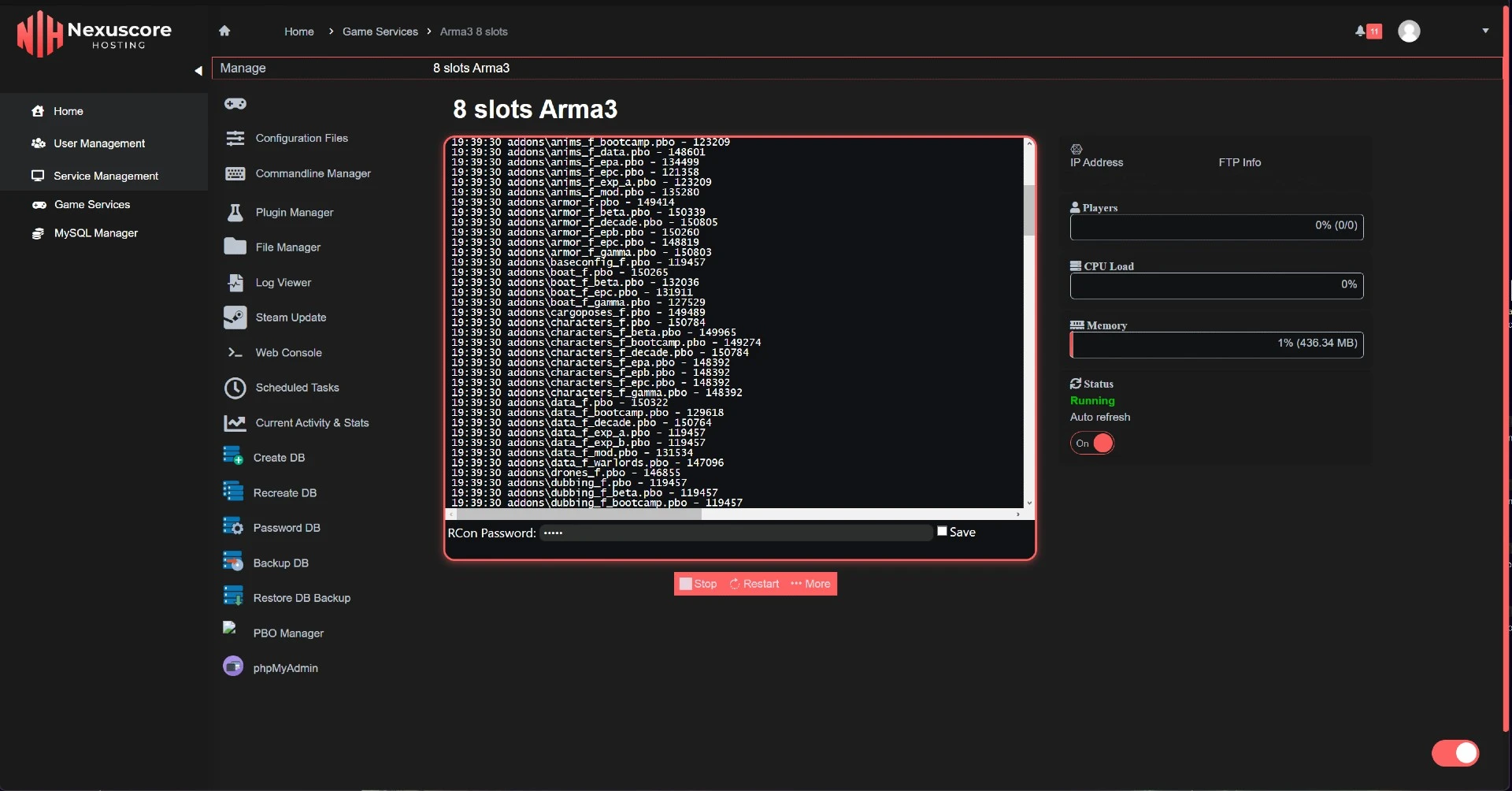1512x791 pixels.
Task: Click the CPU Load progress bar
Action: tap(1217, 285)
